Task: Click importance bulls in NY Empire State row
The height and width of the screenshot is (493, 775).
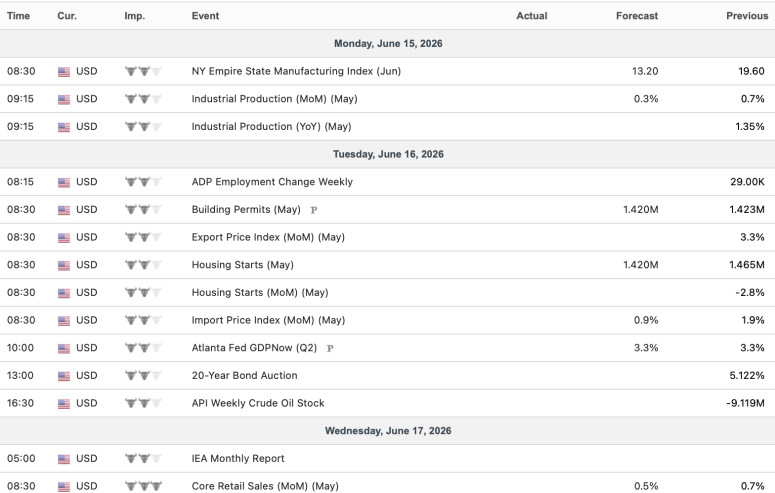Action: (143, 71)
